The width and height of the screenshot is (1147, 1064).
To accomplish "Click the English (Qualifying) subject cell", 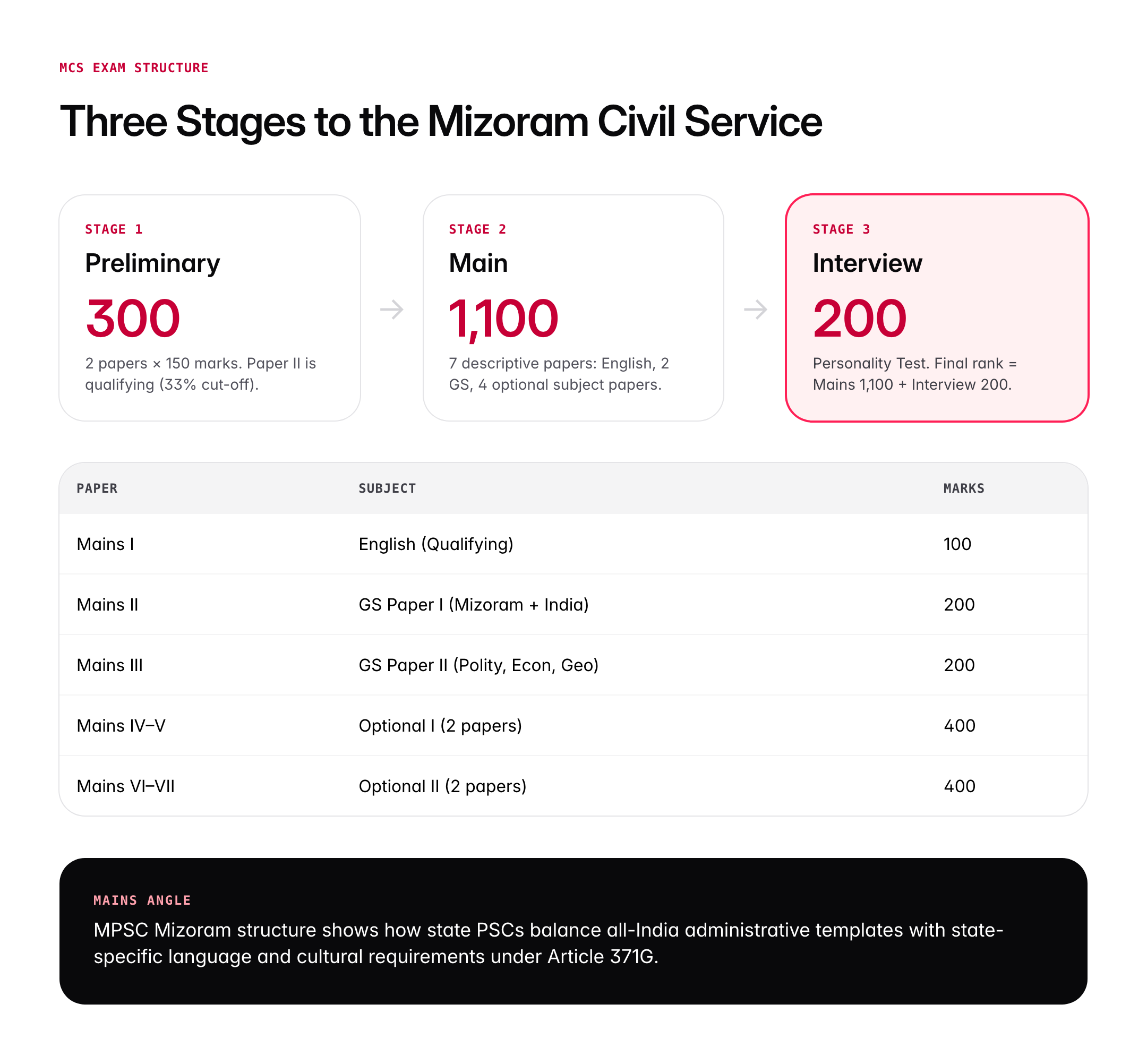I will click(x=435, y=544).
